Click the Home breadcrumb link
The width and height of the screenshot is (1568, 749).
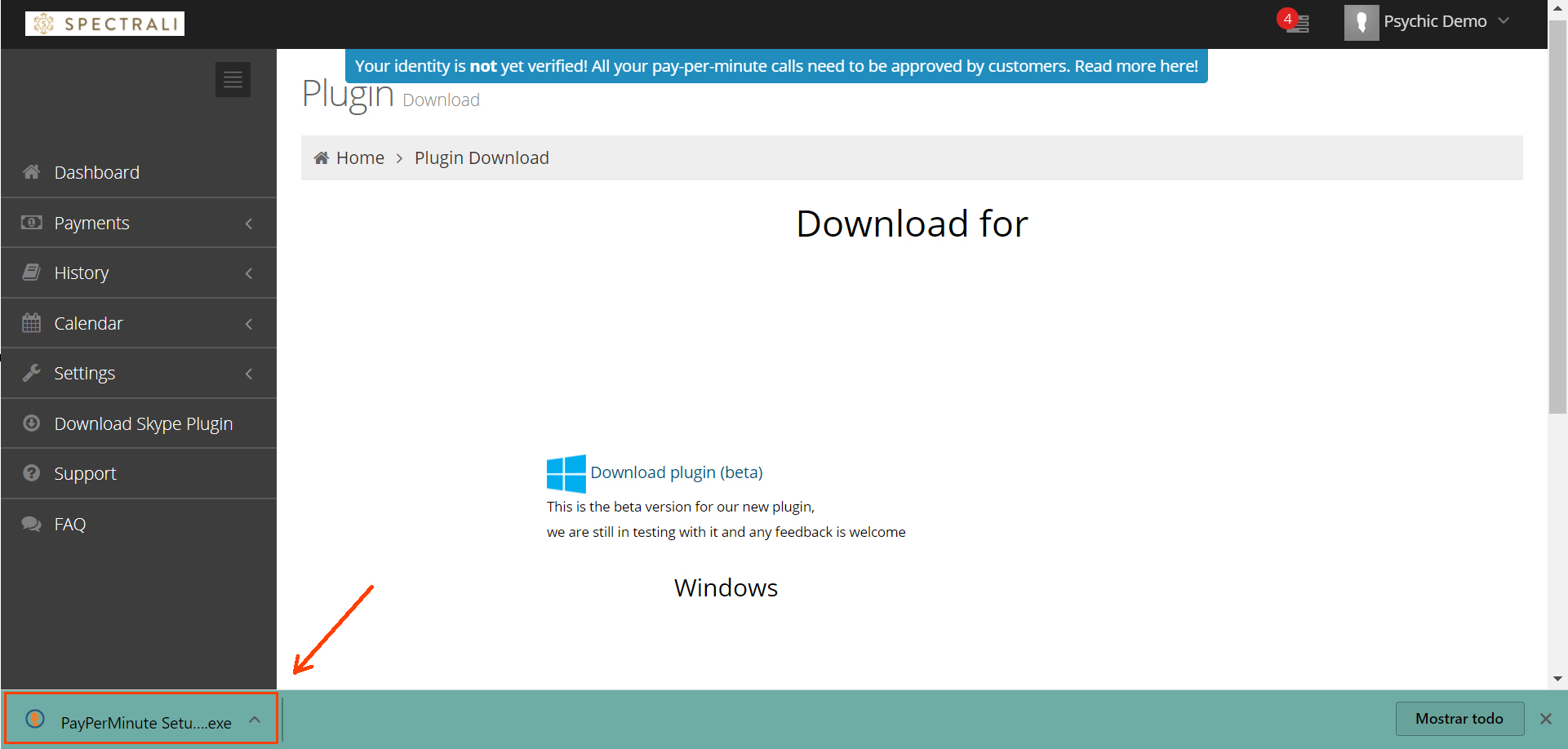pos(359,157)
